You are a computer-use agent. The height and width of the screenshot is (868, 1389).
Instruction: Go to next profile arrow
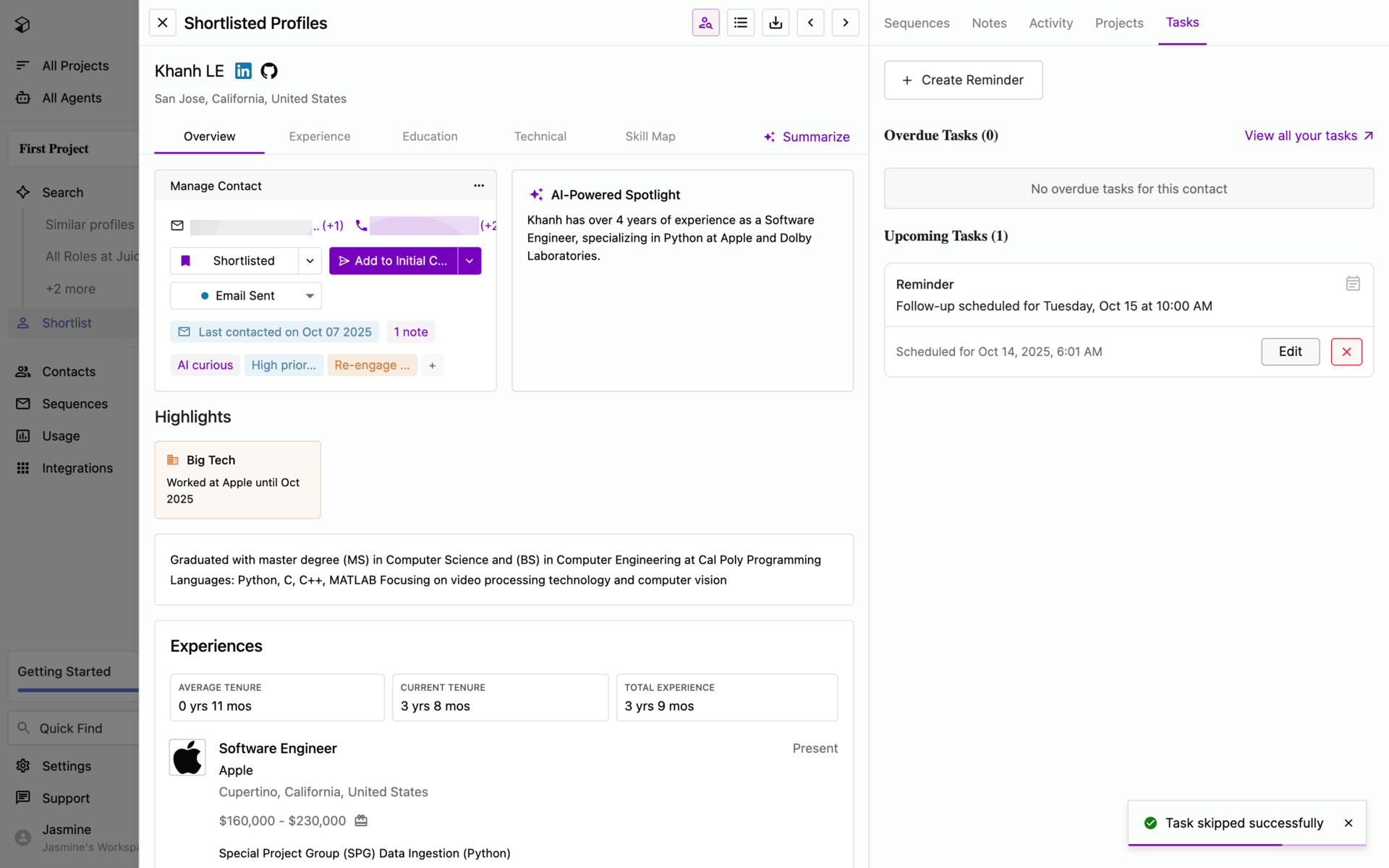[x=846, y=22]
